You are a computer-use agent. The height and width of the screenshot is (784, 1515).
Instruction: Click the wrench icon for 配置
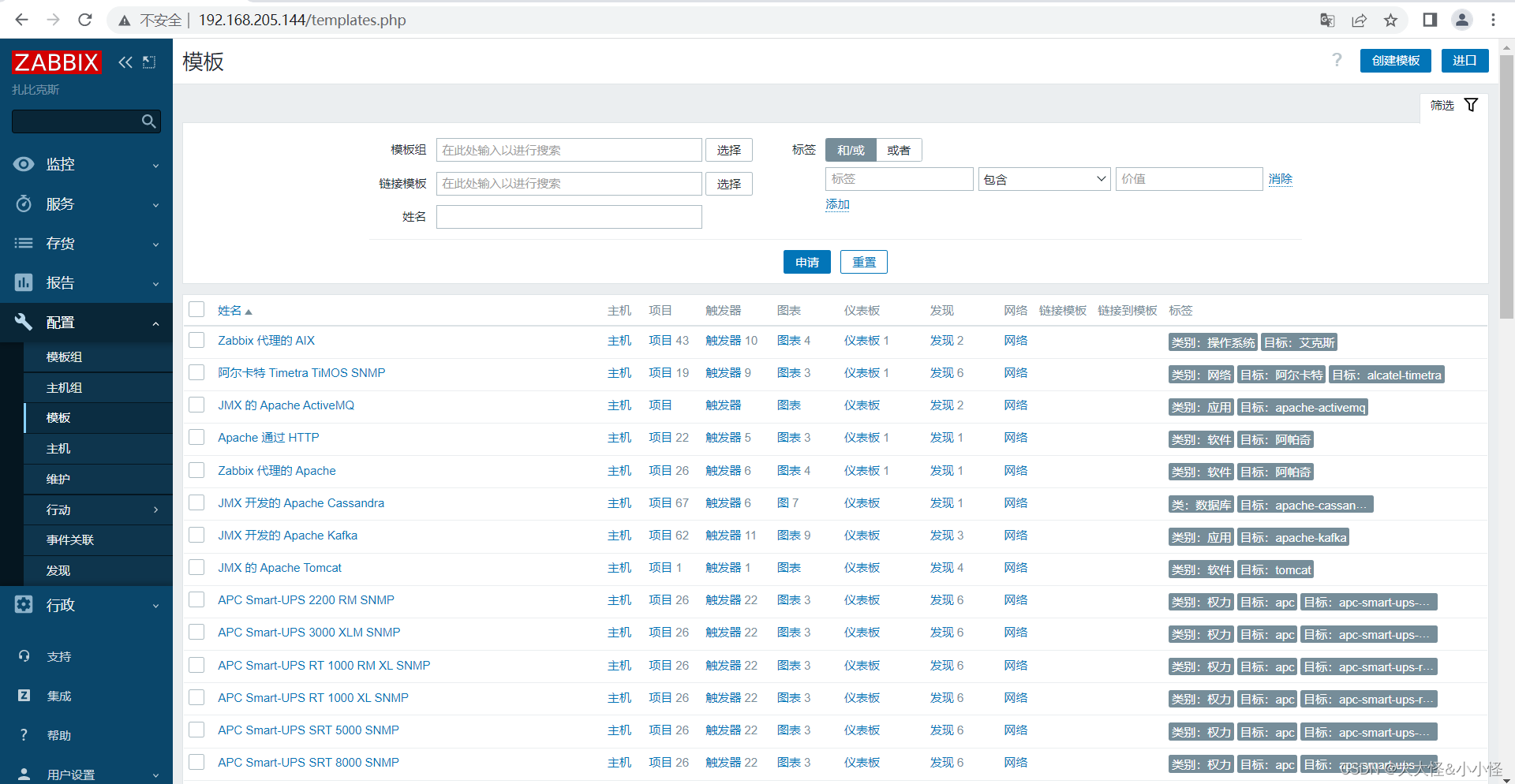(24, 322)
